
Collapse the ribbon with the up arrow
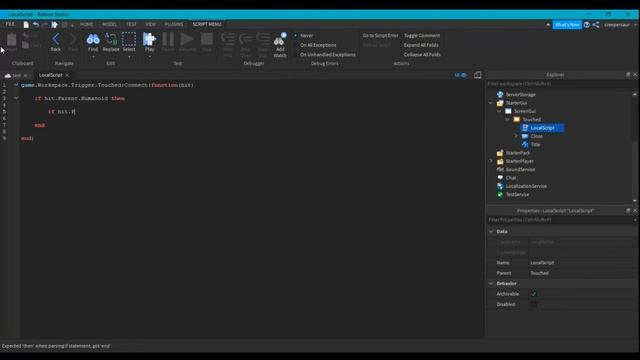pyautogui.click(x=548, y=24)
